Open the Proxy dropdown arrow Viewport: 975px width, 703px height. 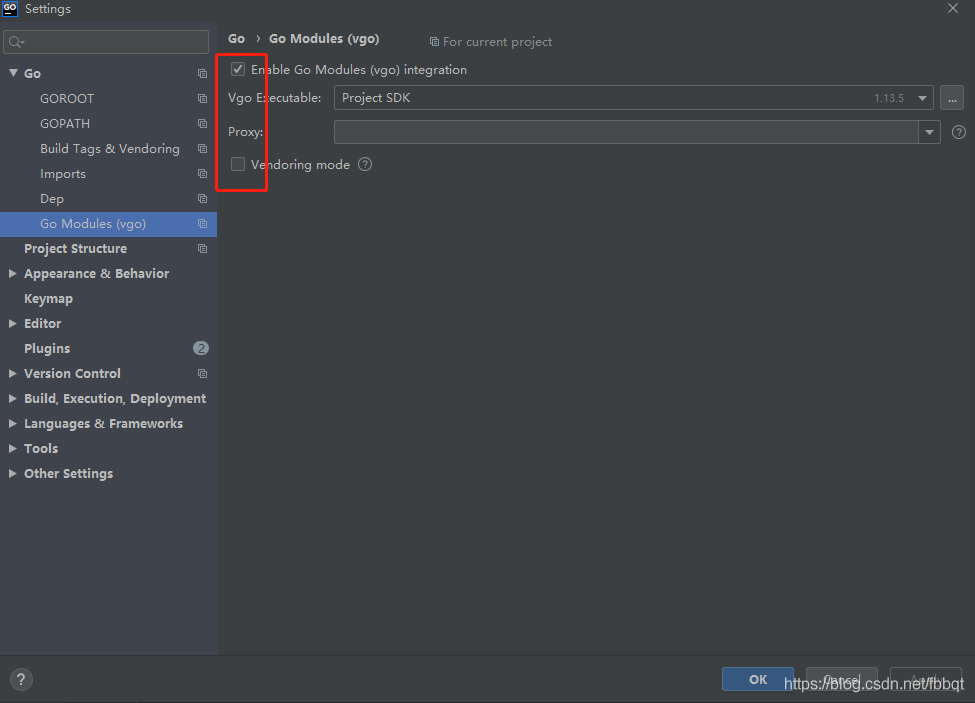click(929, 132)
